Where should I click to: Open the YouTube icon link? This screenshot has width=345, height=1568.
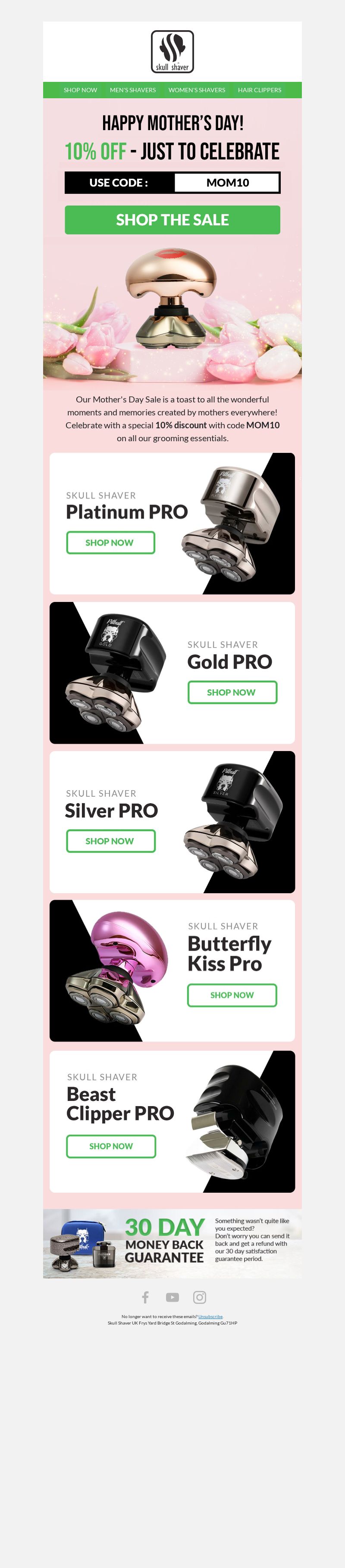point(172,1297)
